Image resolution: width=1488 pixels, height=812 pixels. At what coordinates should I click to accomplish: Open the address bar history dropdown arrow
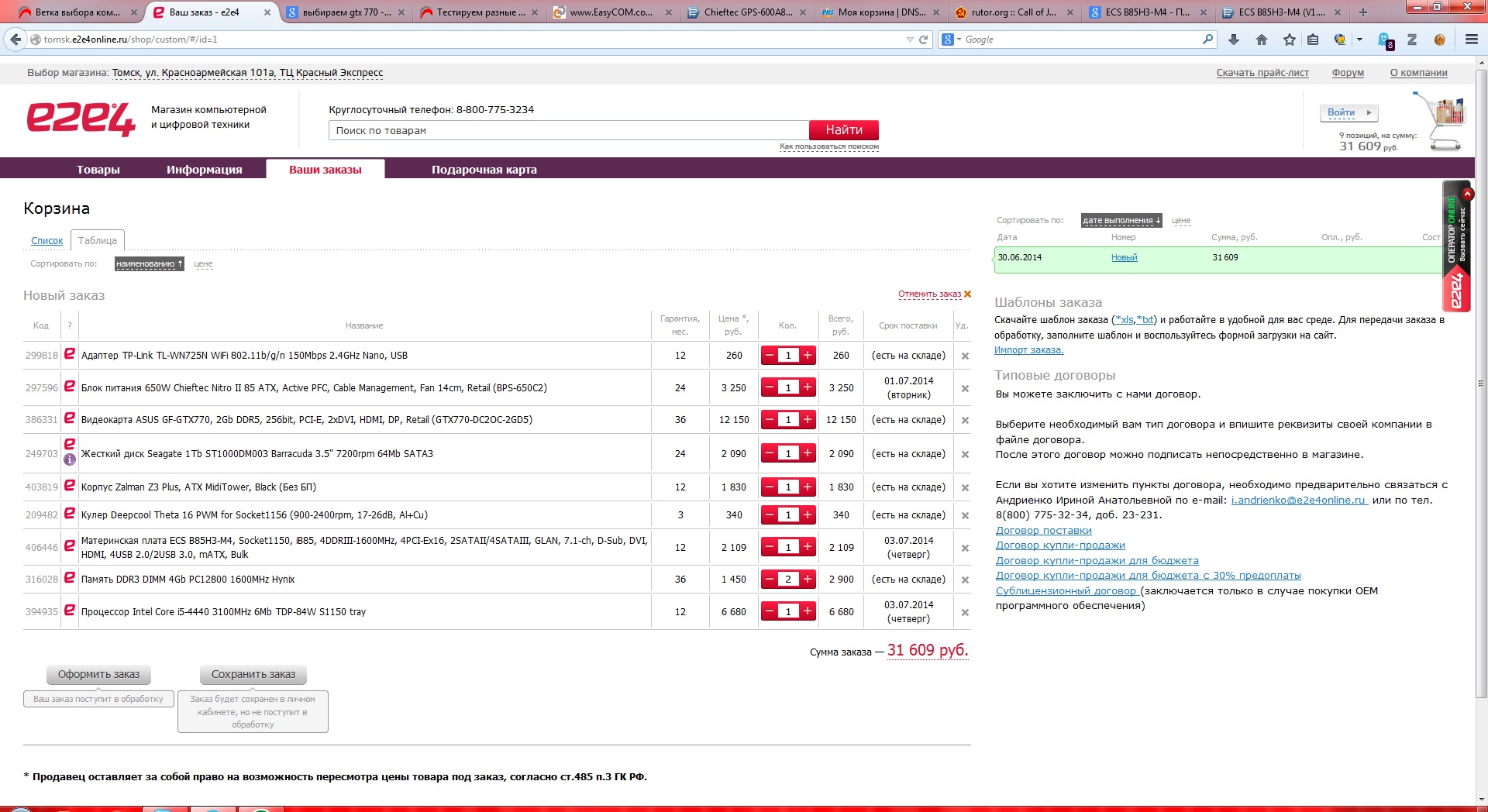click(910, 40)
